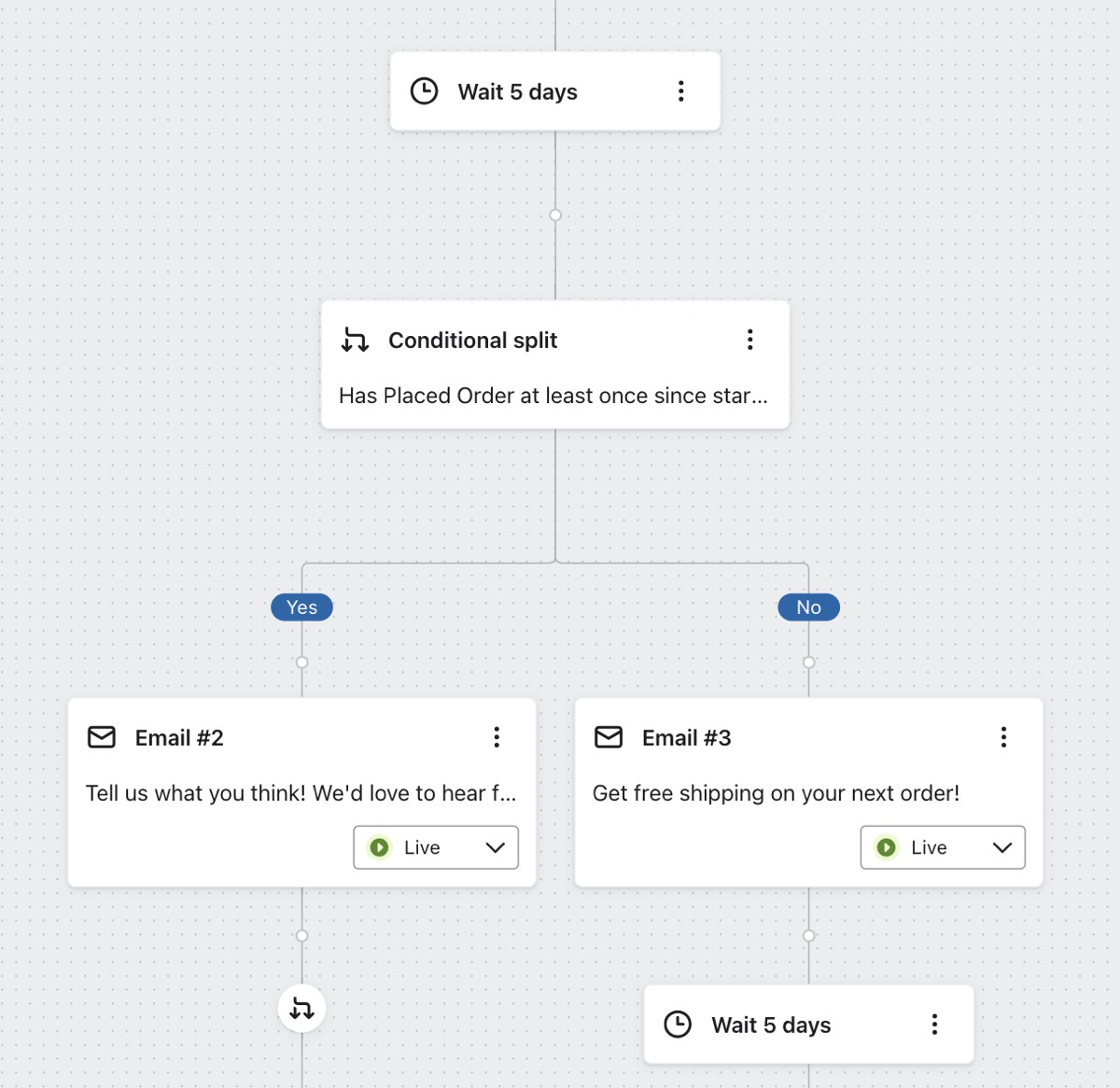Click the connector dot above the Conditional split

tap(556, 215)
